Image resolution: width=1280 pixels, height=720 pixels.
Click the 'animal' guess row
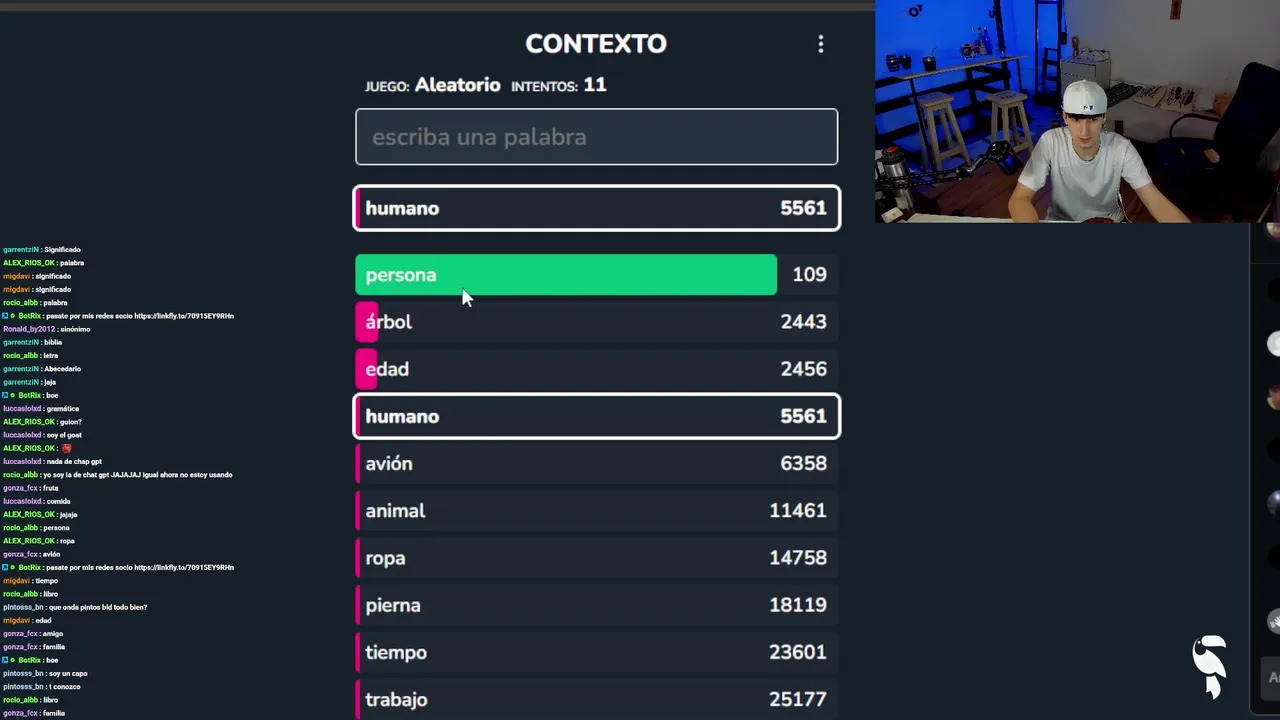596,511
